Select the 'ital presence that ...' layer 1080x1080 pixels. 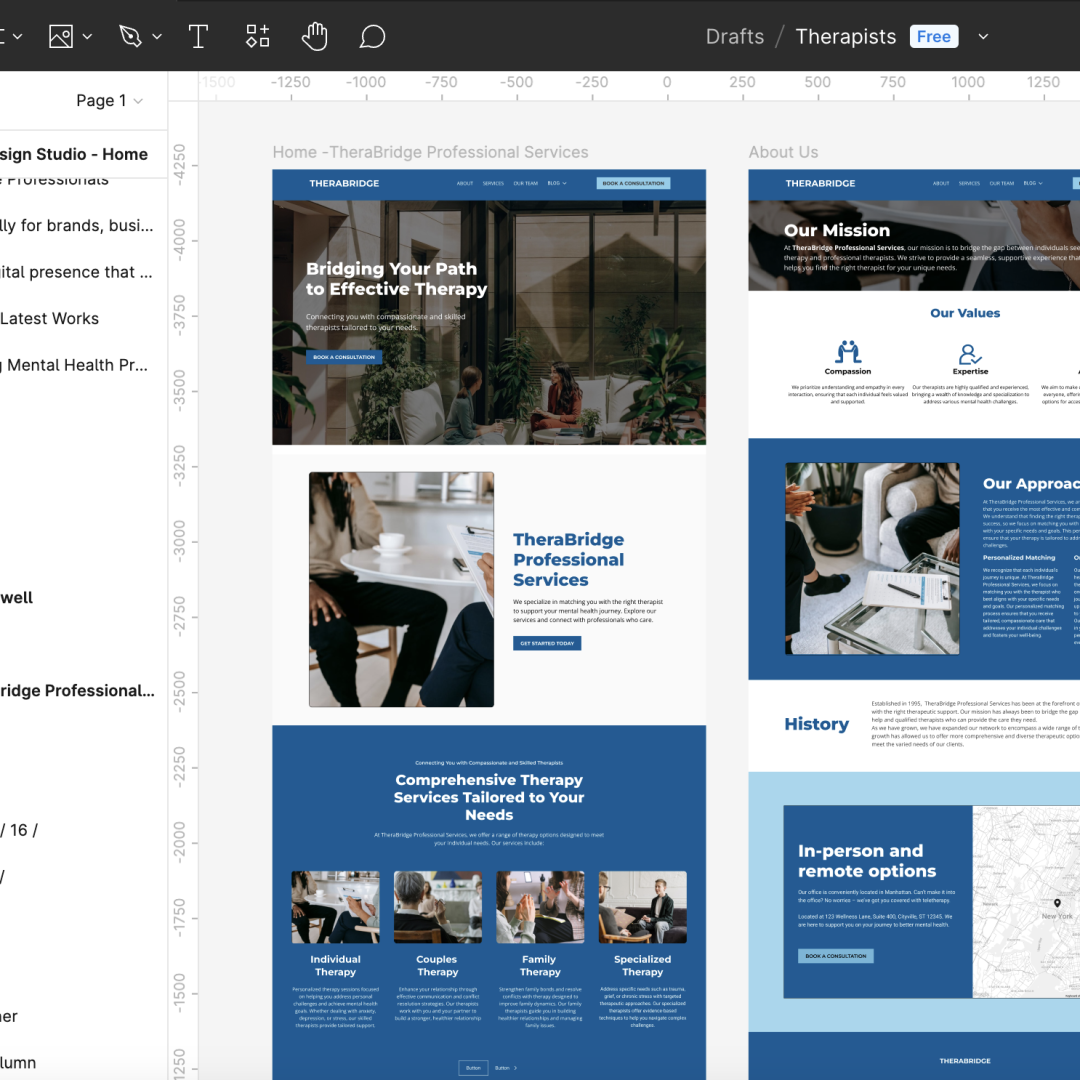[x=76, y=272]
